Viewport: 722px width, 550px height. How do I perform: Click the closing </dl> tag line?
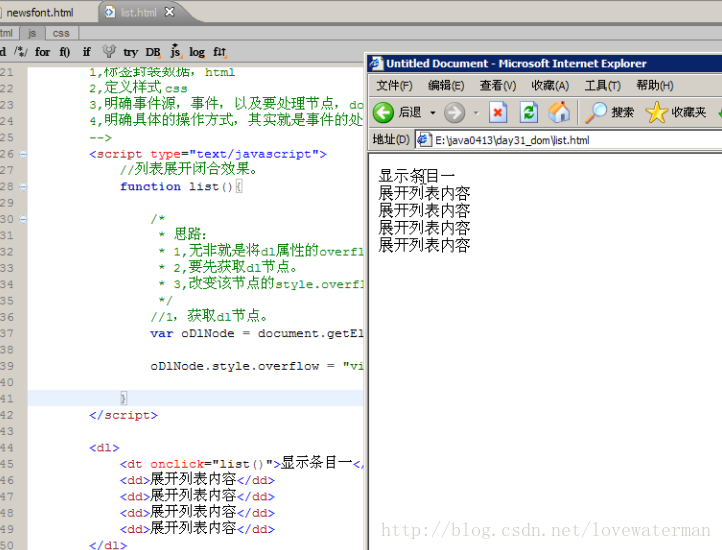108,545
